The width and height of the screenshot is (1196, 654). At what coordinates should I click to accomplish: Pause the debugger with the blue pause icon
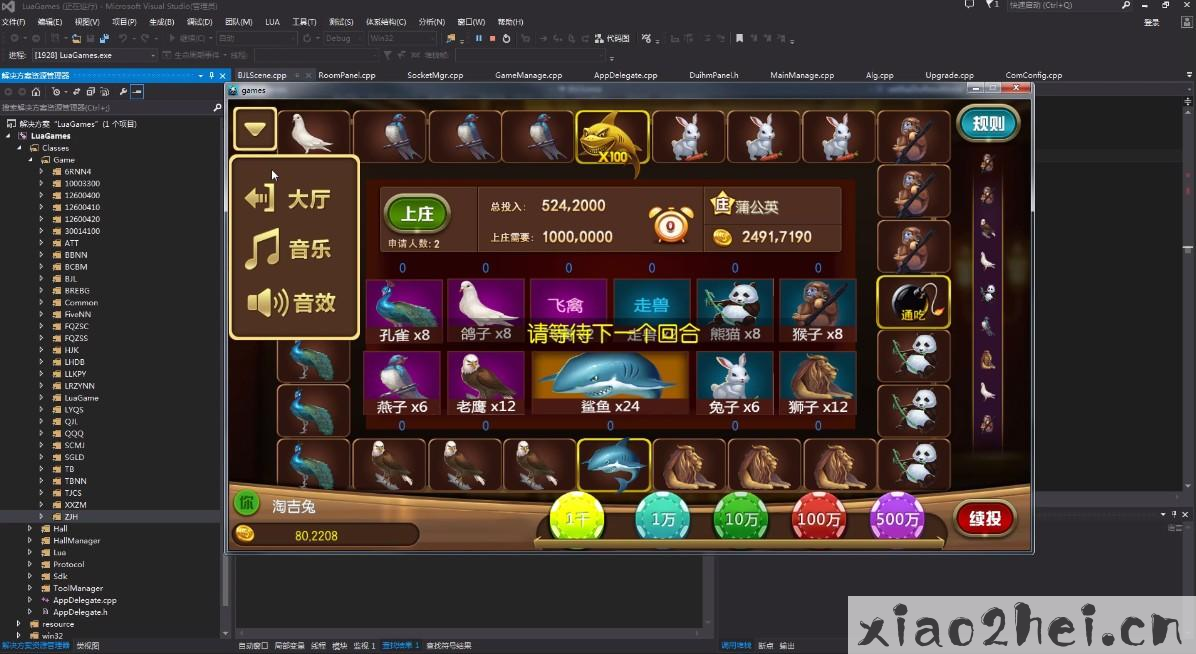(x=478, y=38)
